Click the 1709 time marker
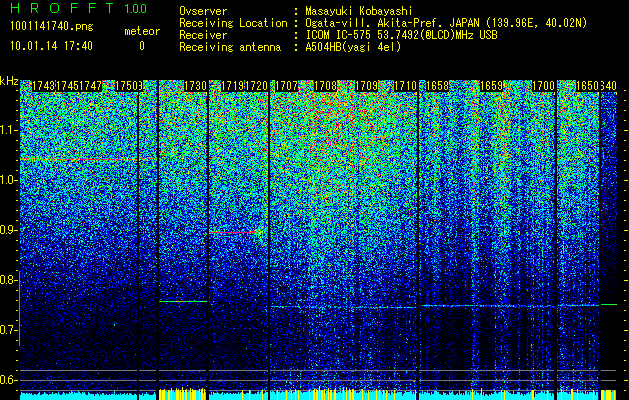629x400 pixels. [367, 86]
